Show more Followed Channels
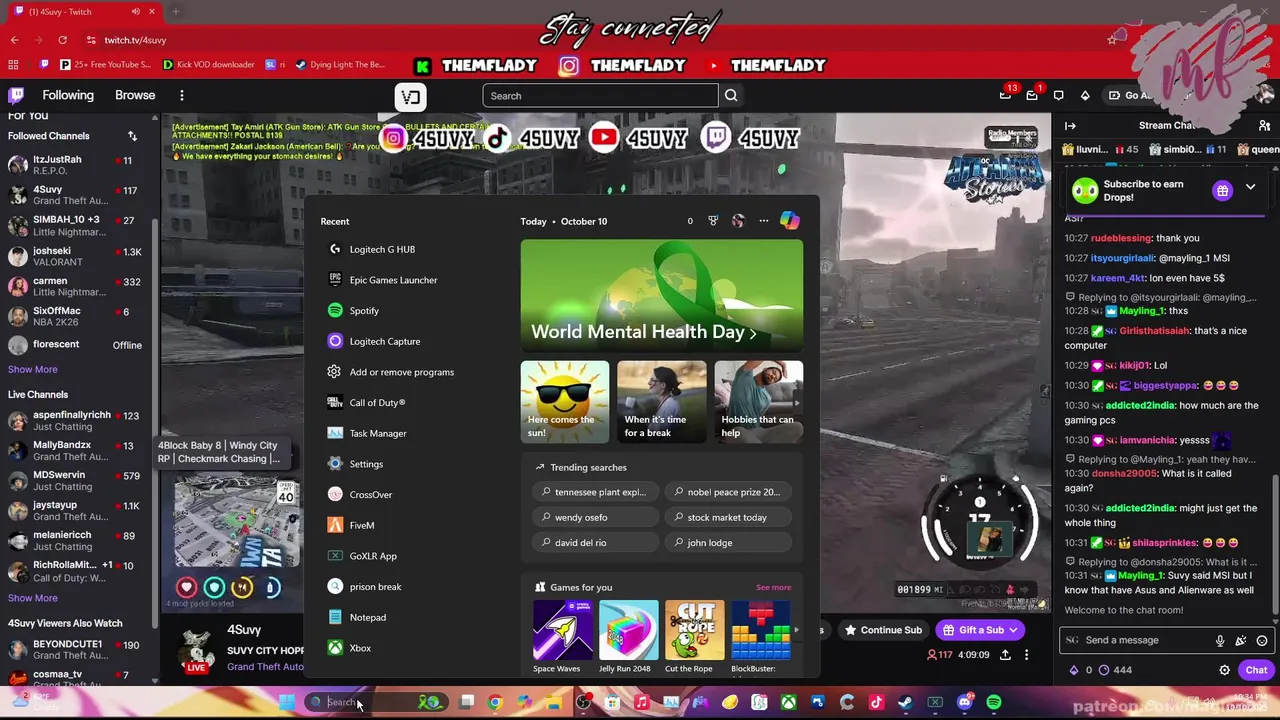Viewport: 1280px width, 720px height. point(33,369)
